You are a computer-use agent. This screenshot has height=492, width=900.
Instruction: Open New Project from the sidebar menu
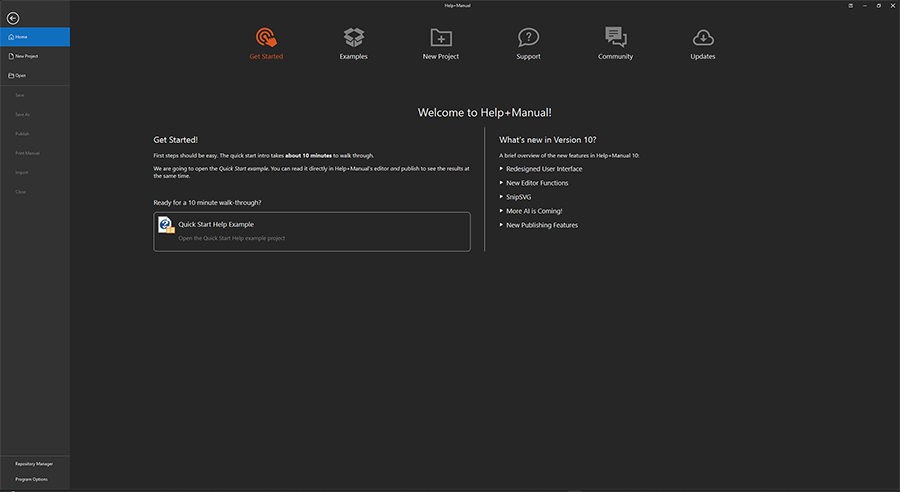click(x=35, y=56)
